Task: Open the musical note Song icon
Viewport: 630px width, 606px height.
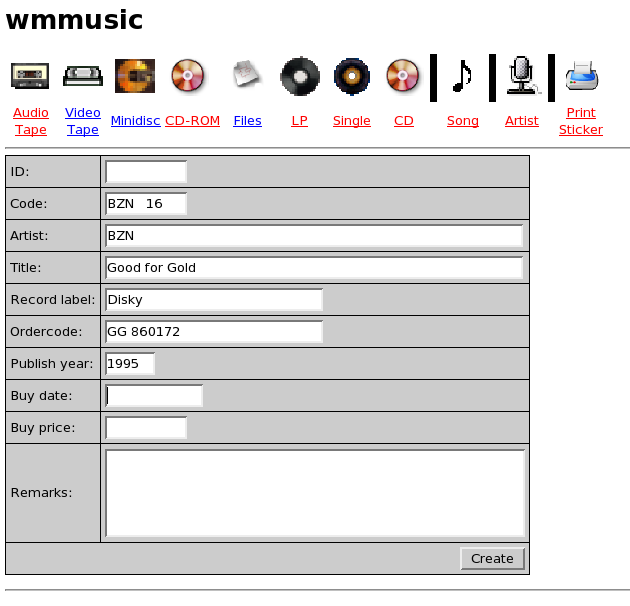Action: [x=462, y=76]
